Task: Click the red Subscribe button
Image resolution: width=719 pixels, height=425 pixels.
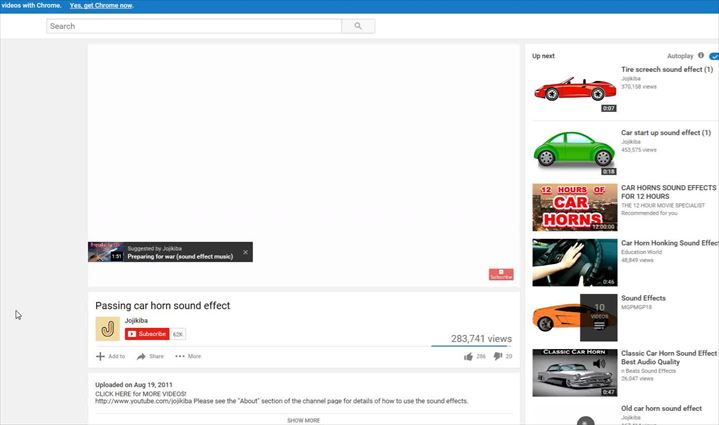Action: [147, 334]
